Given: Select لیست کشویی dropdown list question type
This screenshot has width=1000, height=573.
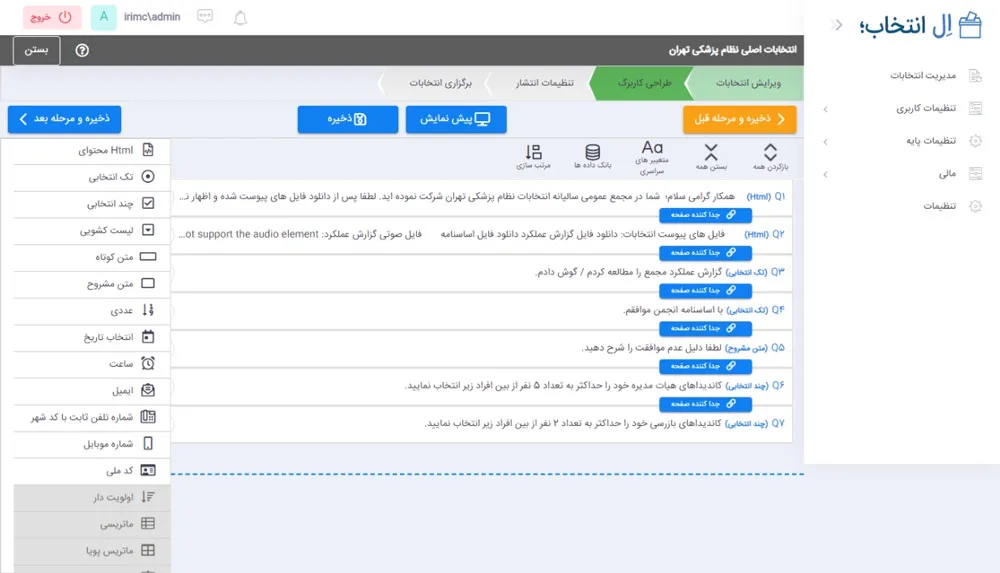Looking at the screenshot, I should [86, 230].
